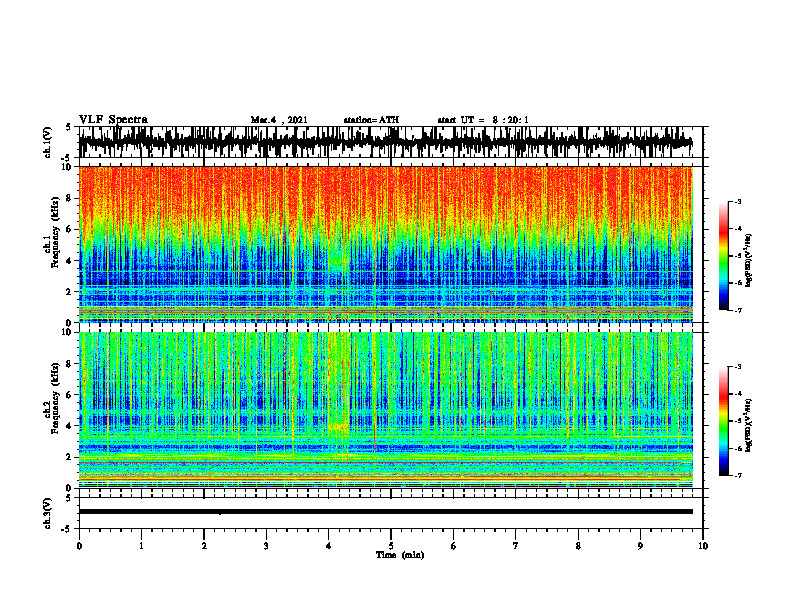
Task: Click the '-7' label on ch.1 color bar
Action: (737, 310)
